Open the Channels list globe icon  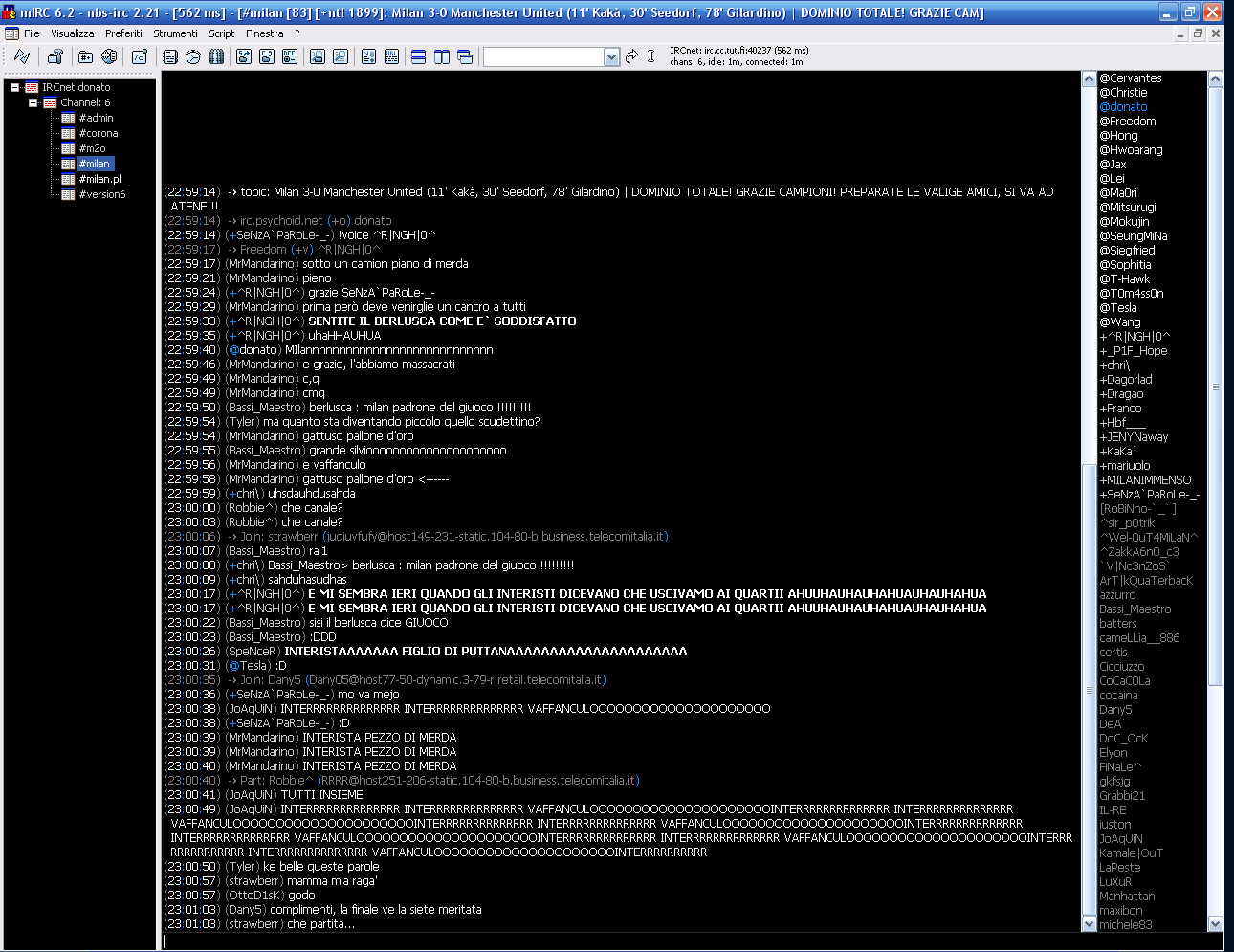[x=109, y=57]
